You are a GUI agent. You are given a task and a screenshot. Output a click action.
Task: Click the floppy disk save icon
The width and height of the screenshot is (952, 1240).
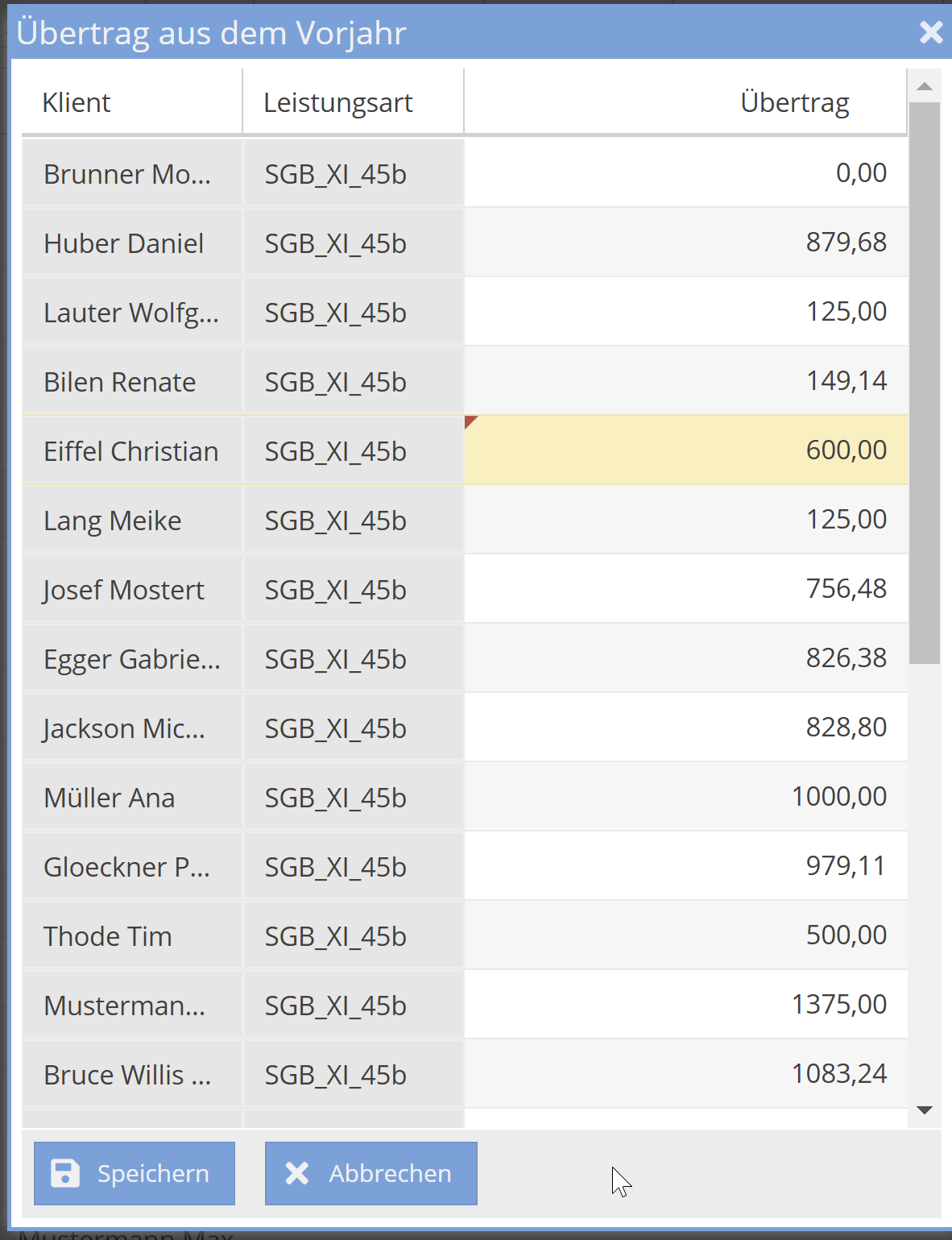coord(65,1173)
